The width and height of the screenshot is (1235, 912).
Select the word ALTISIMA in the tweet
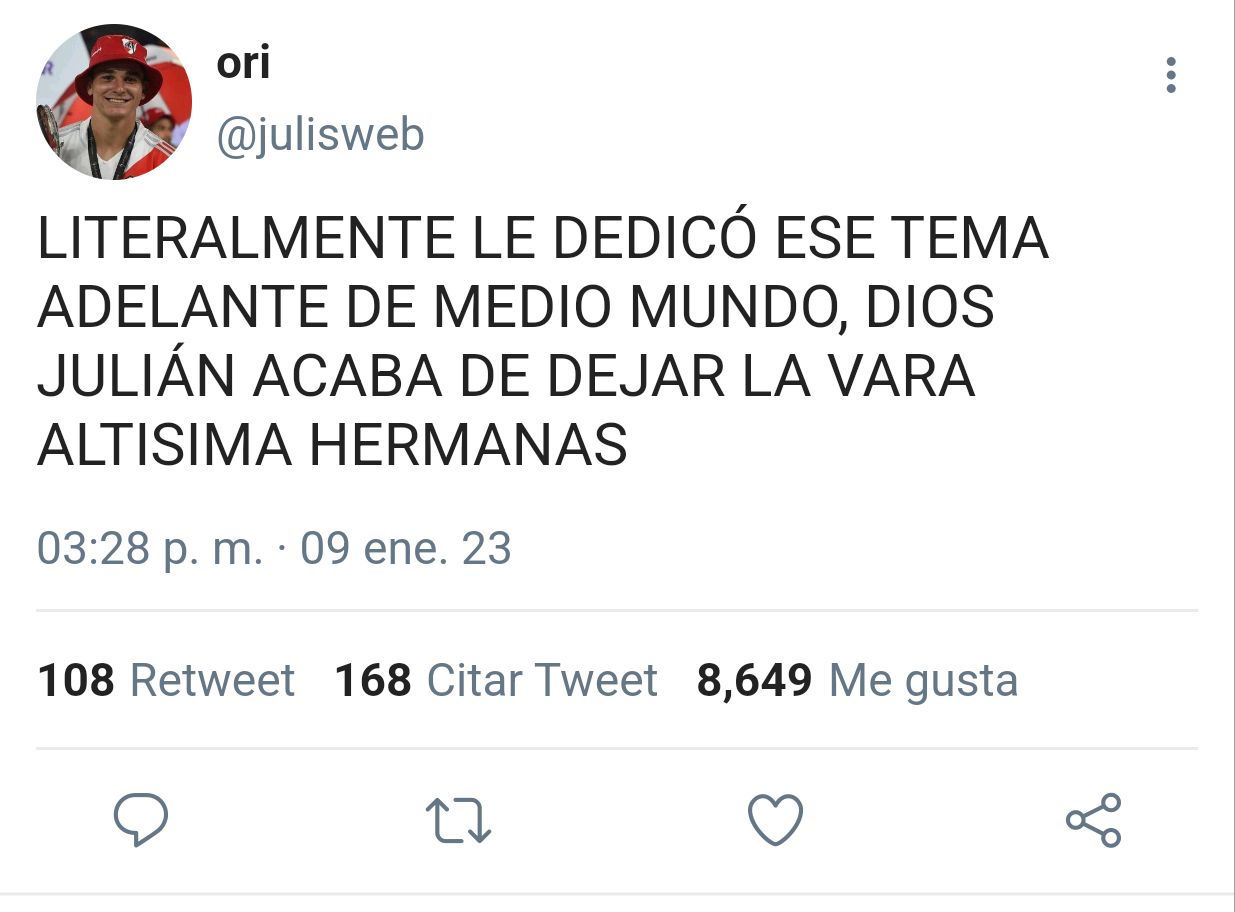click(x=165, y=445)
